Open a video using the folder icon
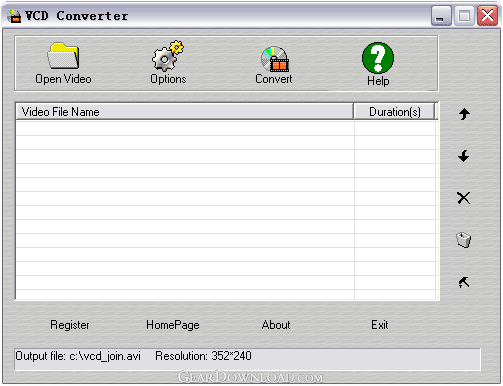Image resolution: width=503 pixels, height=386 pixels. tap(63, 56)
